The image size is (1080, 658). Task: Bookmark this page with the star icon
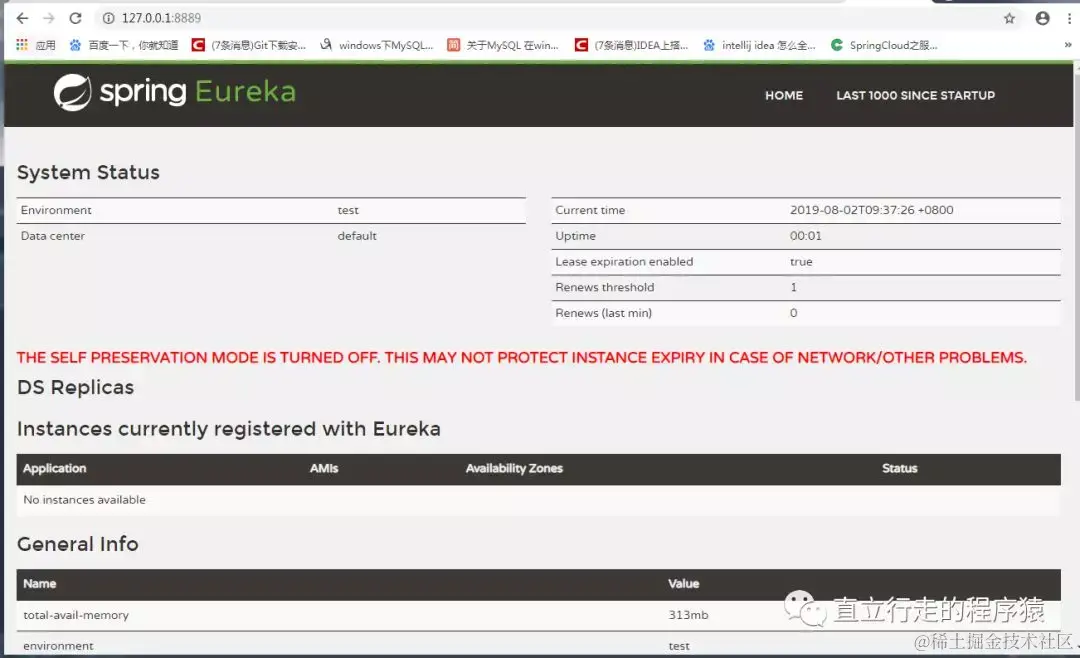coord(1009,19)
